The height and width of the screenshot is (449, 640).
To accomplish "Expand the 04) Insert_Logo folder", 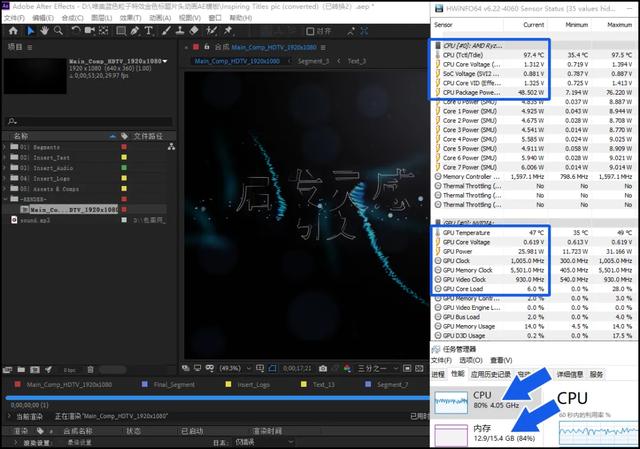I will [x=5, y=178].
